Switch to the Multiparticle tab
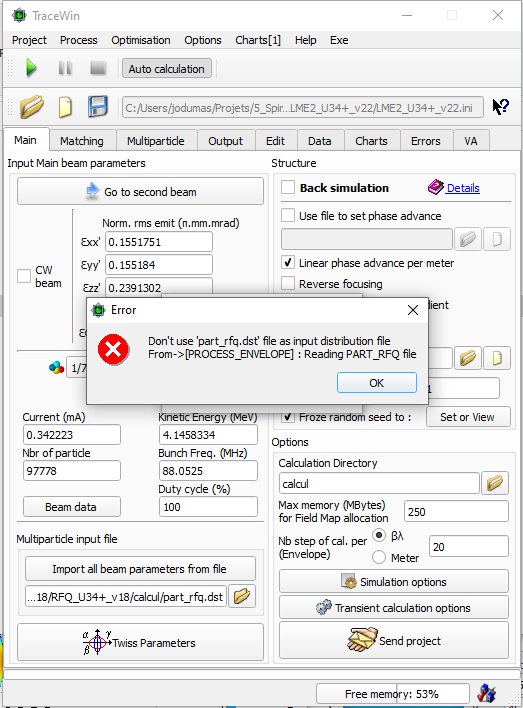Image resolution: width=523 pixels, height=708 pixels. 156,141
